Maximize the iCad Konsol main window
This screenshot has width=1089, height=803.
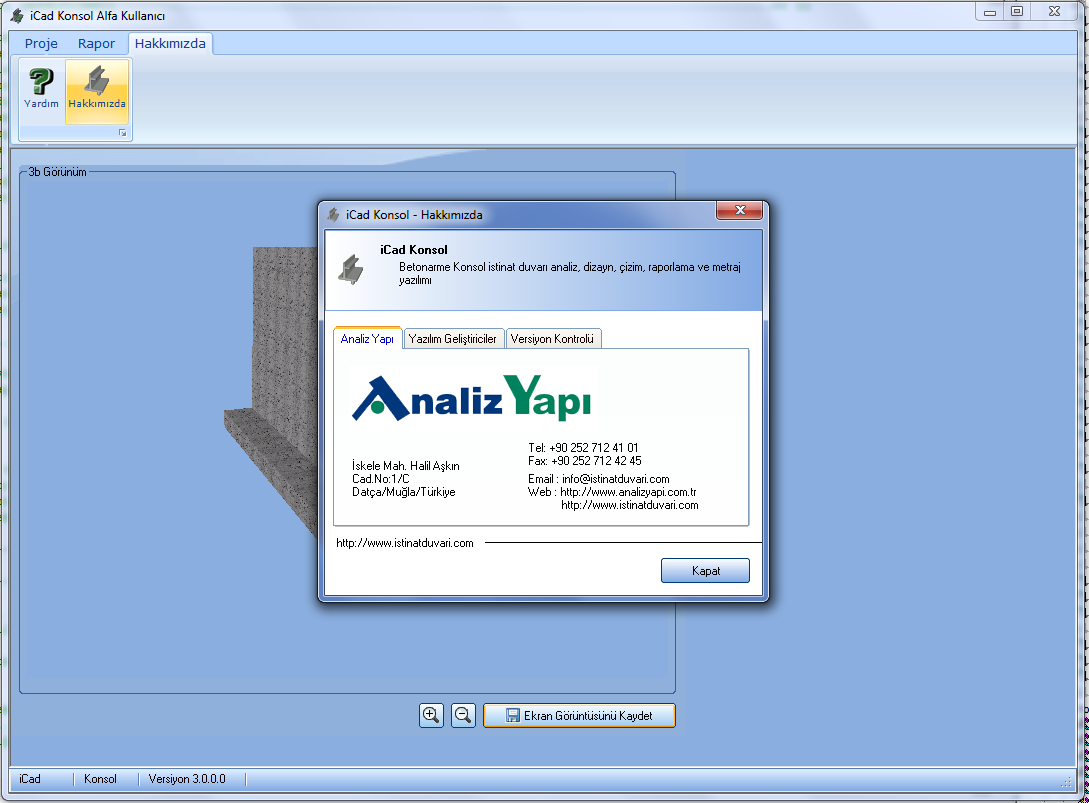coord(1017,11)
